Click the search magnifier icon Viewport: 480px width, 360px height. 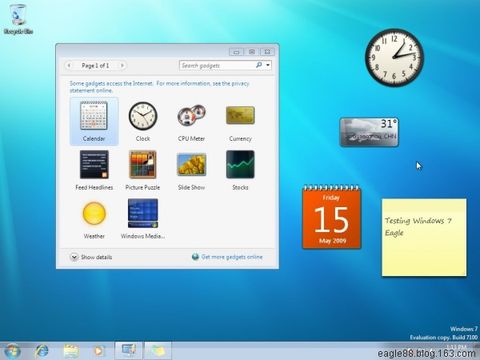click(259, 65)
